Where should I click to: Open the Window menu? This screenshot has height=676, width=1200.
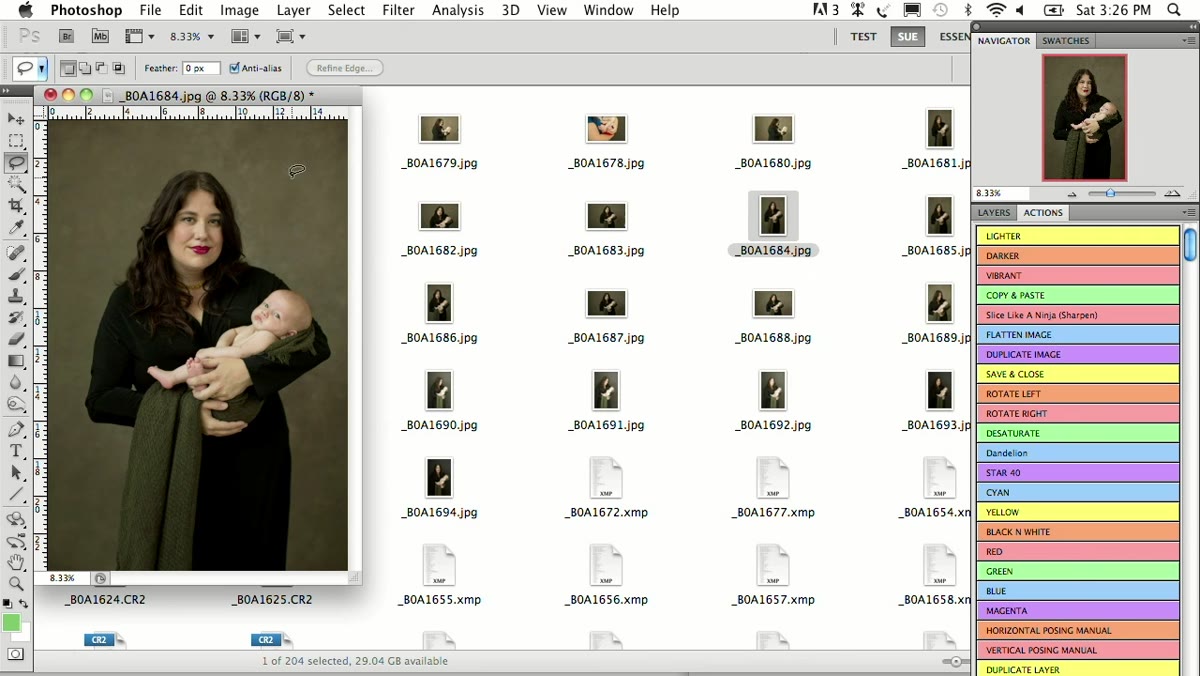click(x=608, y=10)
